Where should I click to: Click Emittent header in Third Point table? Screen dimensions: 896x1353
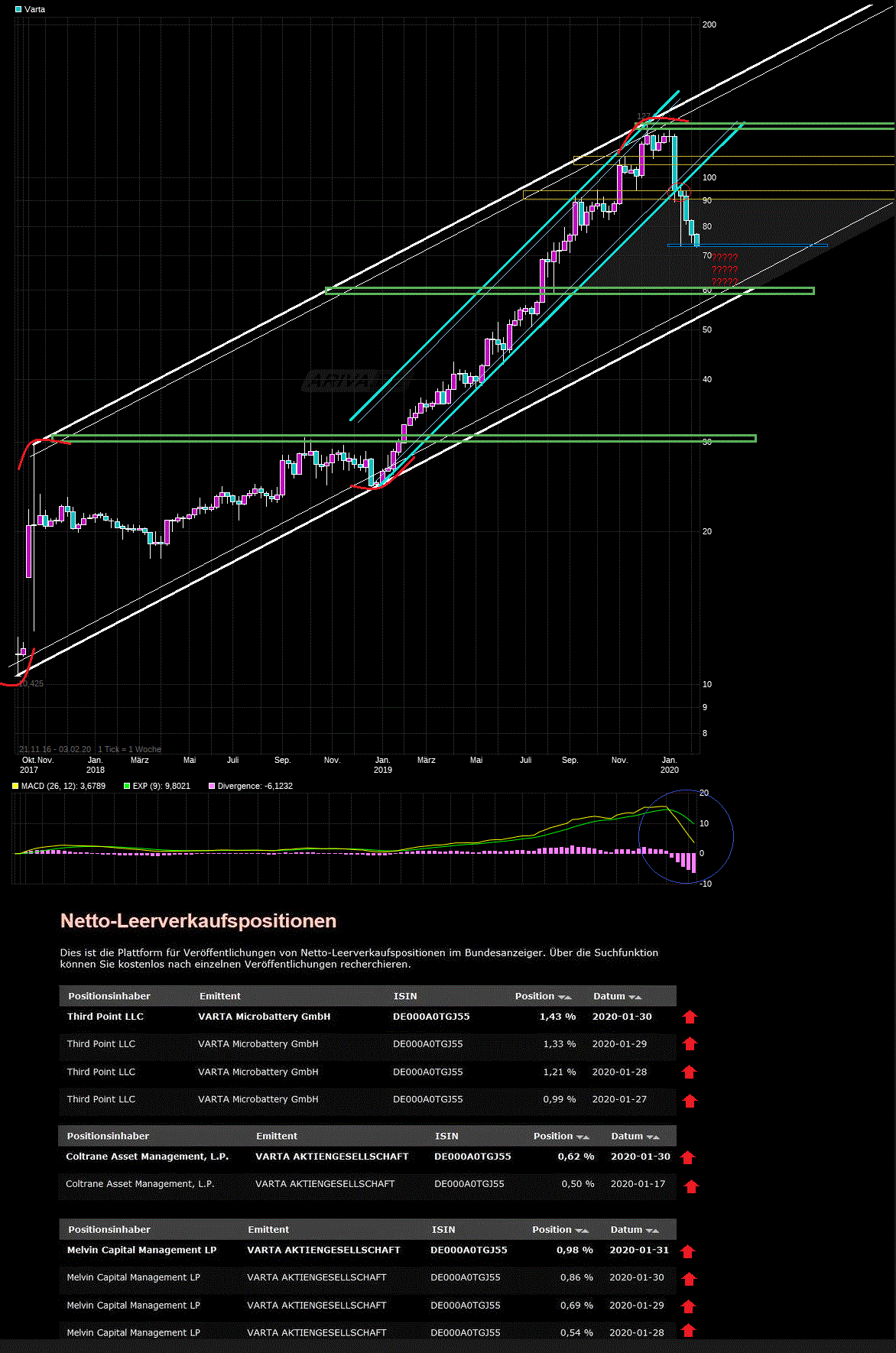click(220, 996)
